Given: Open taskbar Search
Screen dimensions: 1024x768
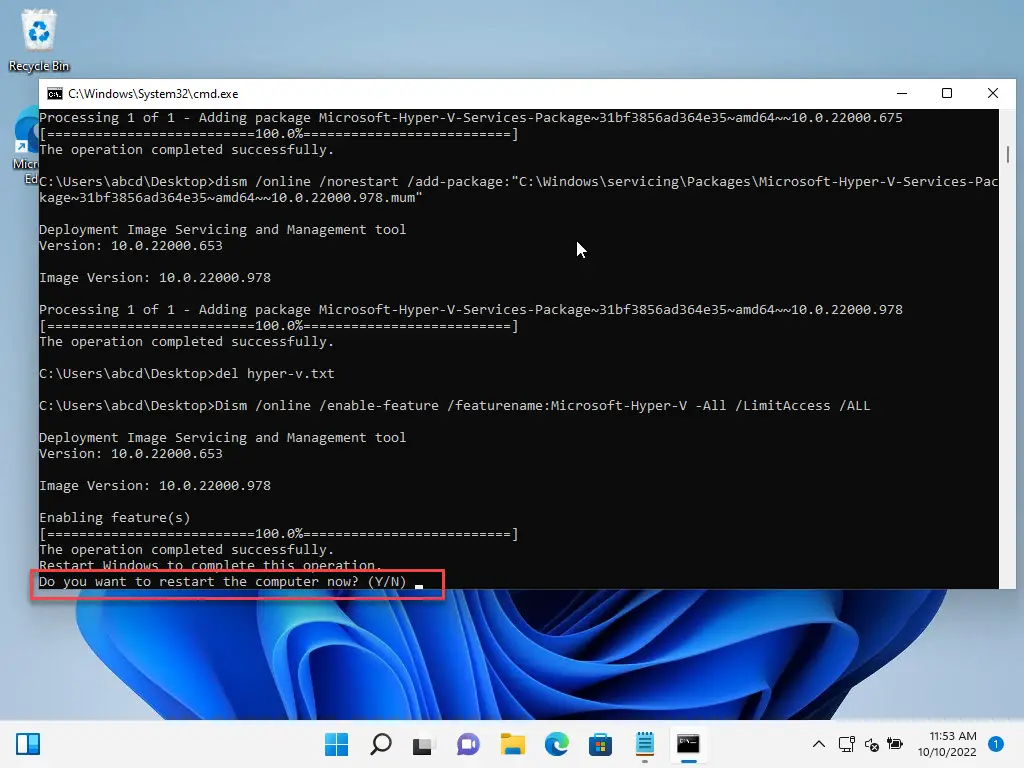Looking at the screenshot, I should coord(381,744).
